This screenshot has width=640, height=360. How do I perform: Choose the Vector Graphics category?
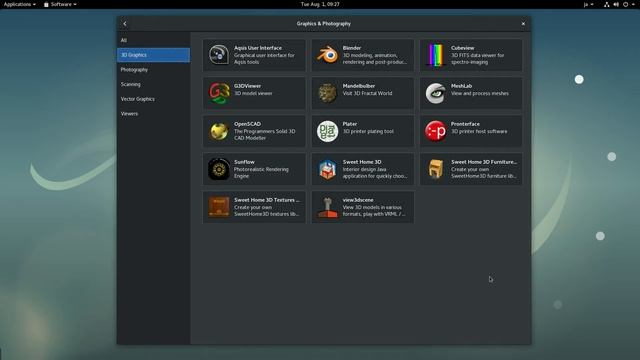tap(153, 99)
